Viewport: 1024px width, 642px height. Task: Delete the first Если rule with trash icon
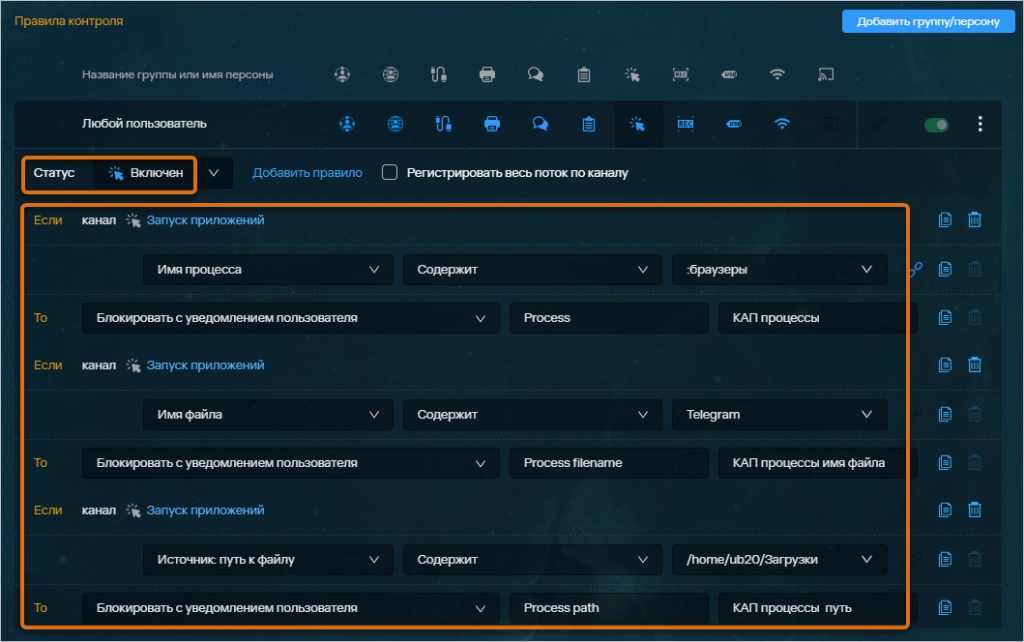974,220
